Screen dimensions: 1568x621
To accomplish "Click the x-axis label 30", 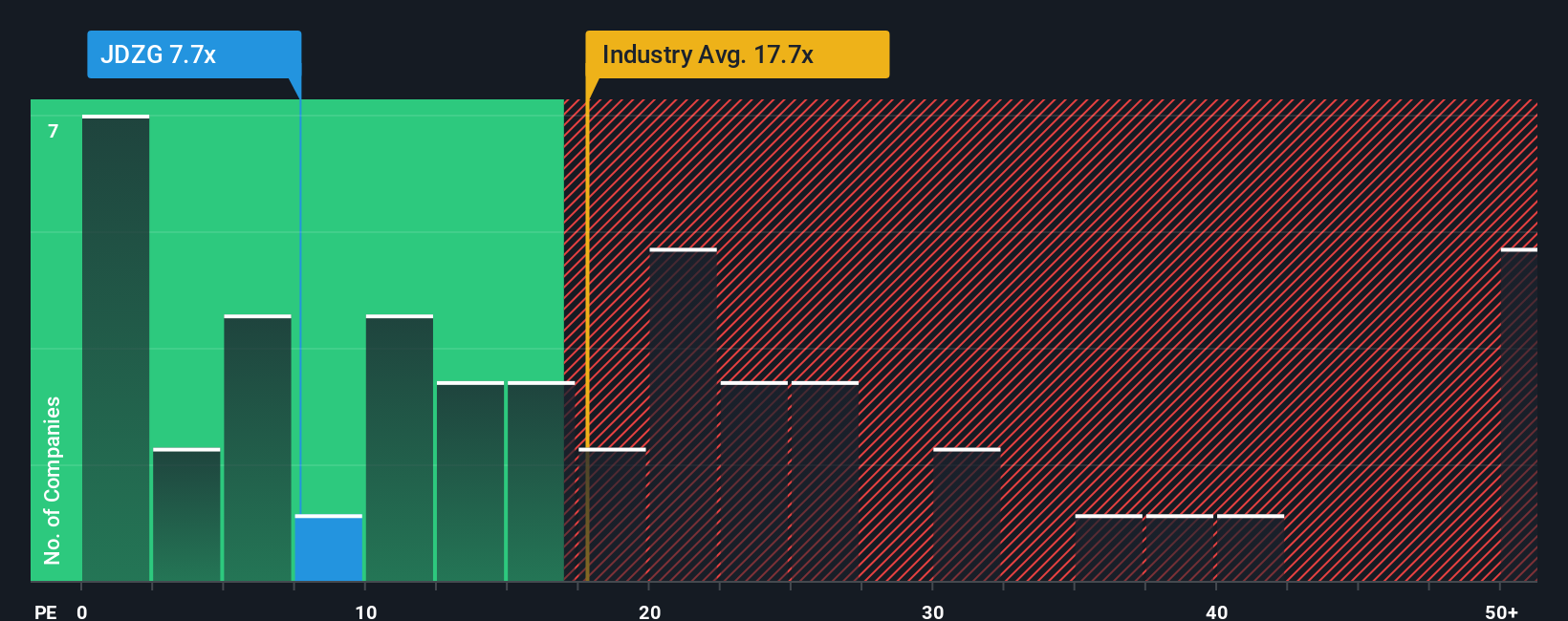I will (932, 611).
